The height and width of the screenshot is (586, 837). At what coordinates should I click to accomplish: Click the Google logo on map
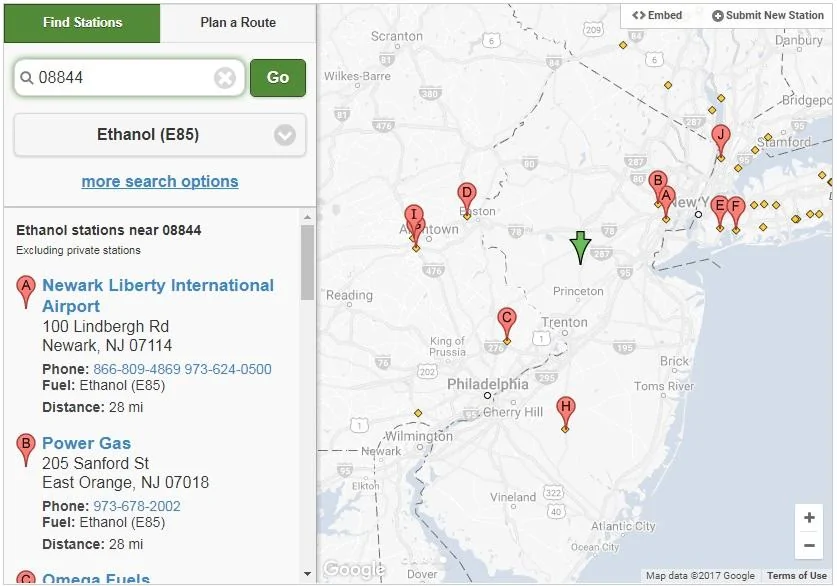pos(353,569)
